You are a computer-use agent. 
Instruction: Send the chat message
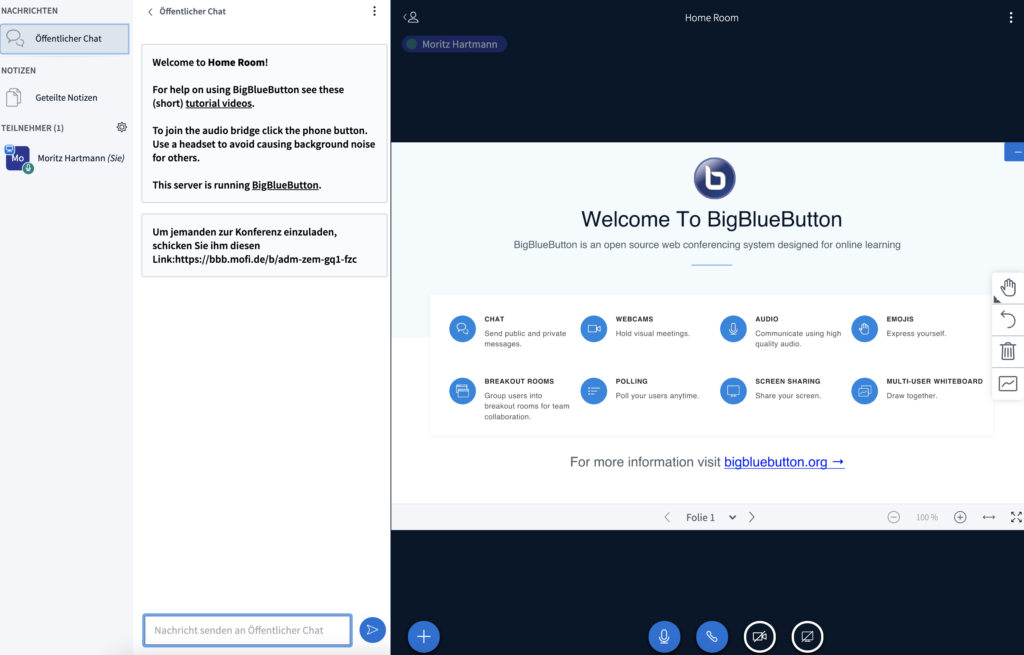tap(372, 630)
